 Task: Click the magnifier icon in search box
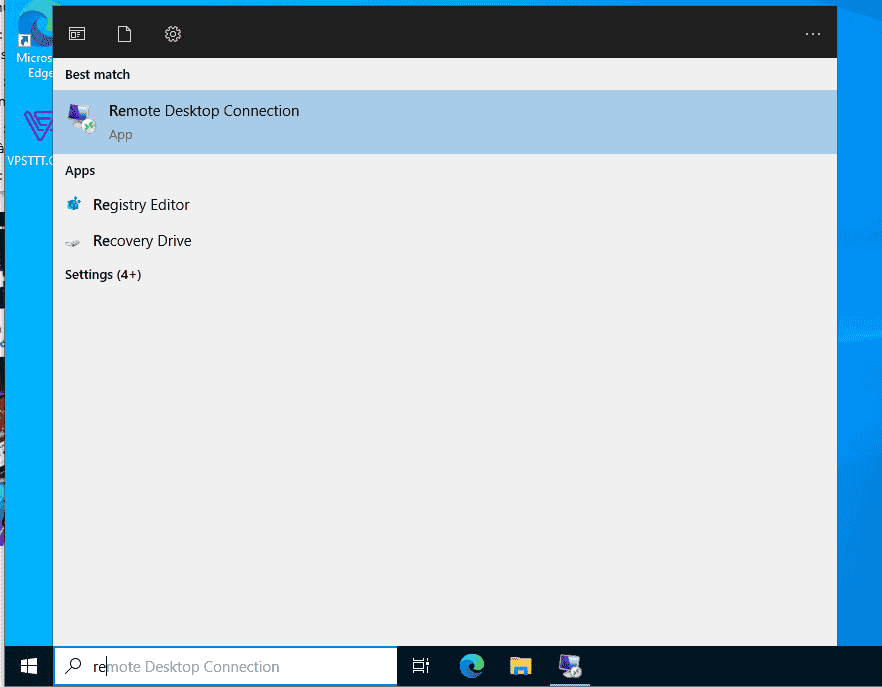tap(73, 666)
